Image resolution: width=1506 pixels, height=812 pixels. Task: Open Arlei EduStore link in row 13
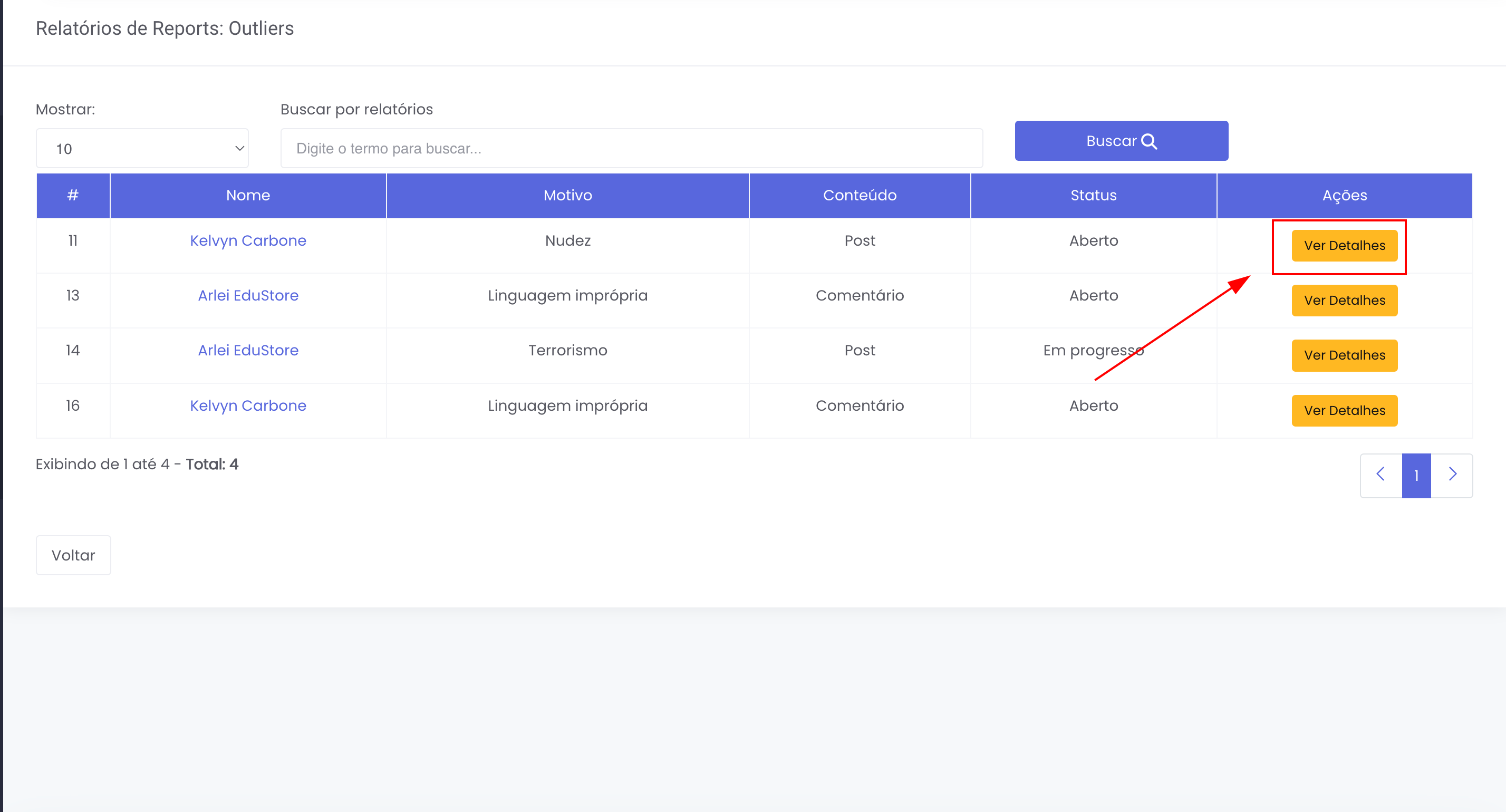(248, 296)
